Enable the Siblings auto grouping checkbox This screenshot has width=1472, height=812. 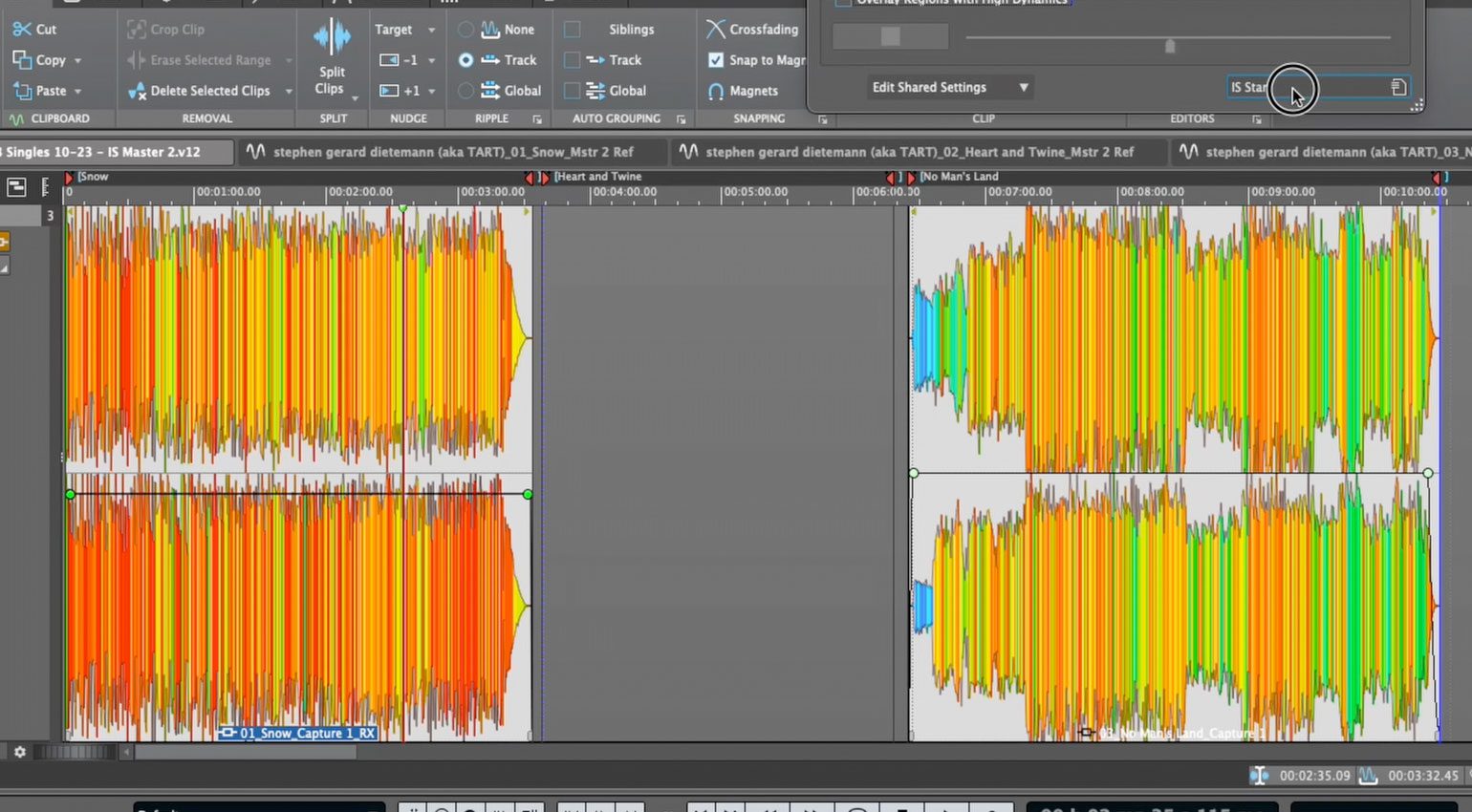point(573,30)
